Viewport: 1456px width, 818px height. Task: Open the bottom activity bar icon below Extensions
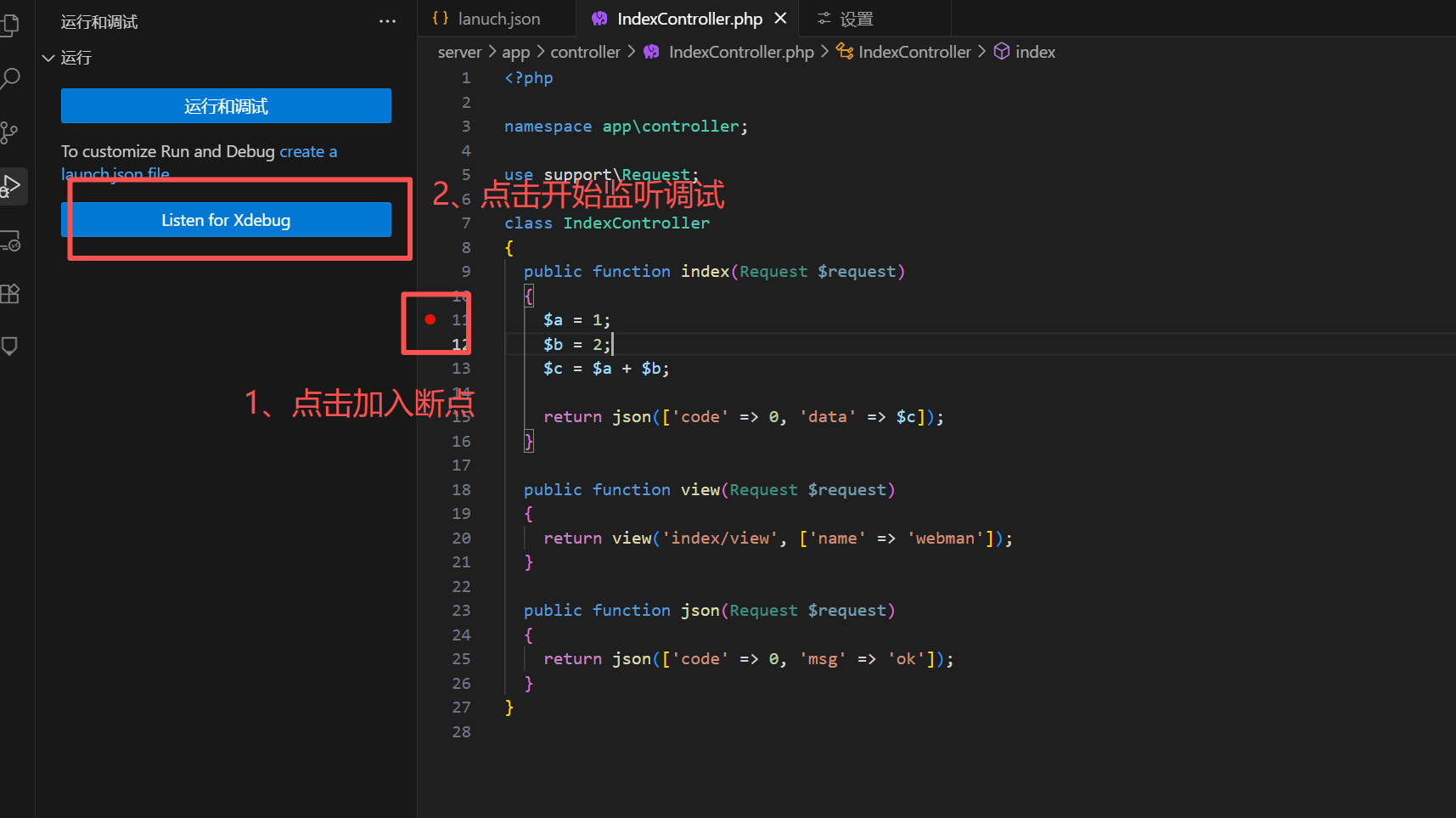[10, 347]
